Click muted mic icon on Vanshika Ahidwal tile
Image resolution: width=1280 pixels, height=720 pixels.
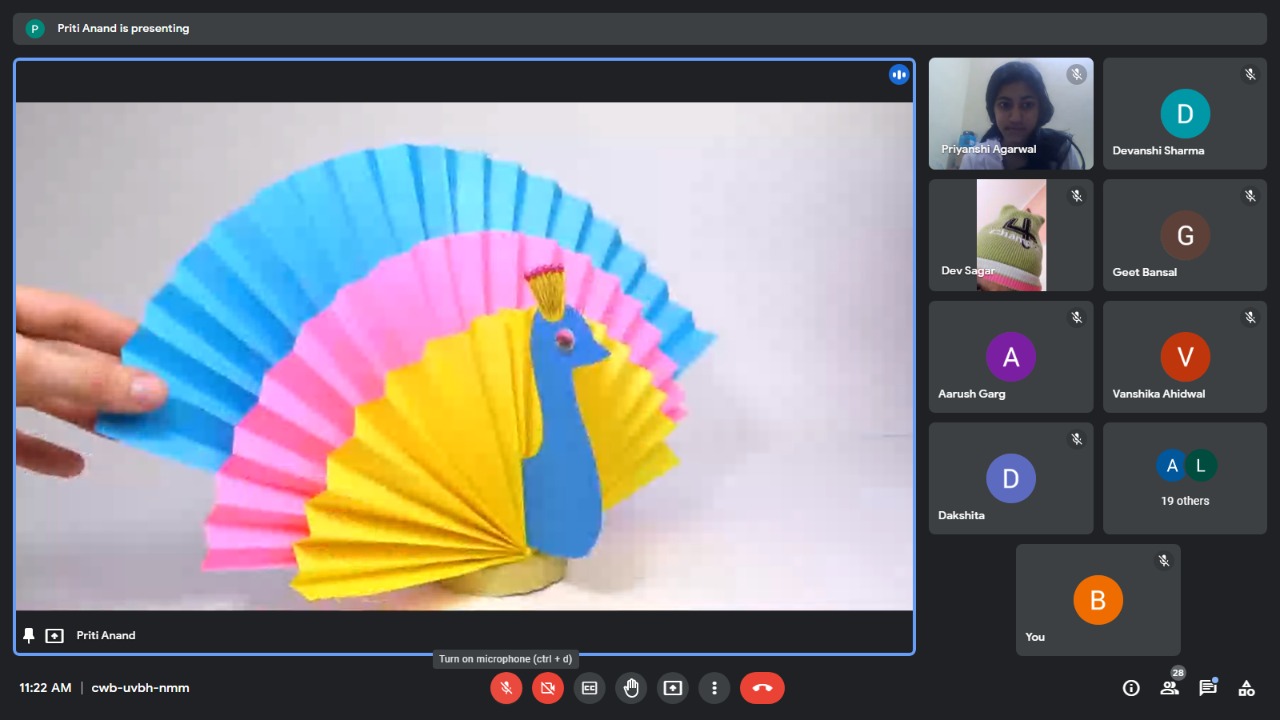click(x=1250, y=318)
